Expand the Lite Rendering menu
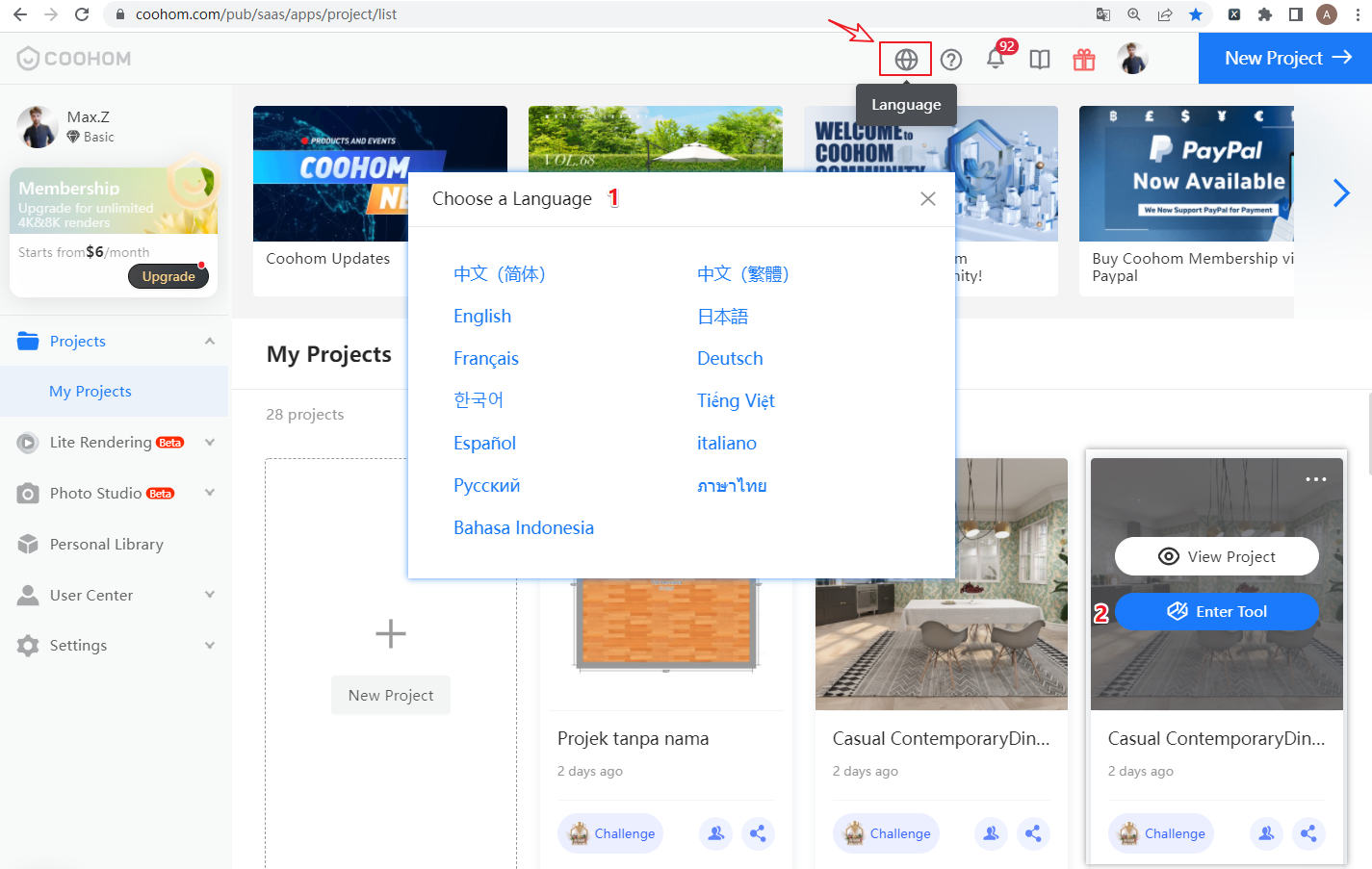Screen dimensions: 1372x869 point(210,443)
